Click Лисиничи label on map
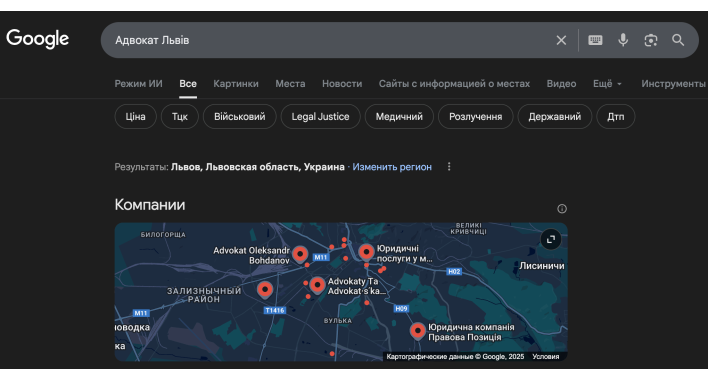Image resolution: width=708 pixels, height=380 pixels. point(541,266)
